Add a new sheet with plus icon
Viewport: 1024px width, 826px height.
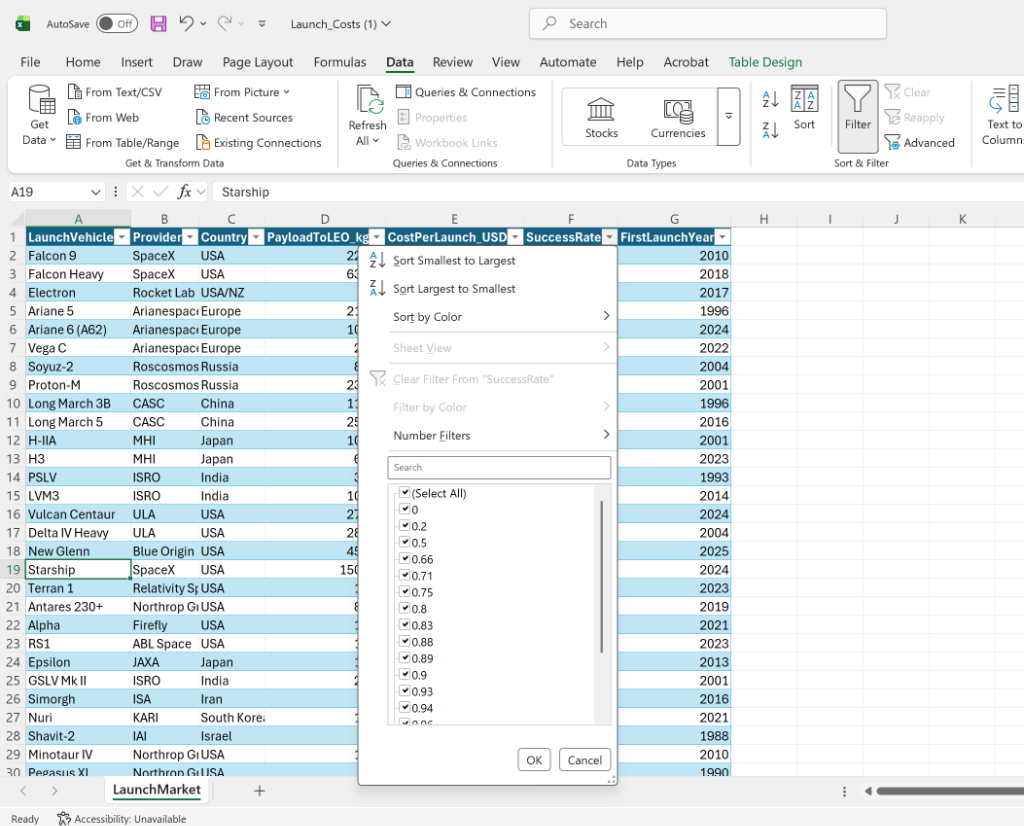pos(259,791)
